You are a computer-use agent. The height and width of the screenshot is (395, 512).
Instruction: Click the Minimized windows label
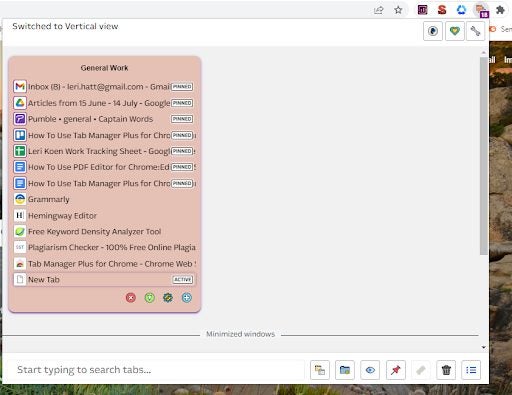pos(240,334)
